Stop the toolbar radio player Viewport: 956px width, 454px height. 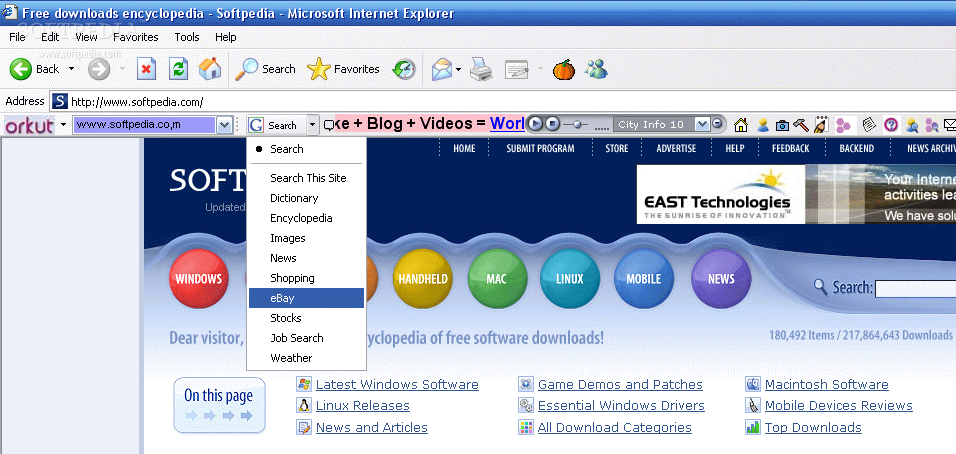(x=552, y=124)
